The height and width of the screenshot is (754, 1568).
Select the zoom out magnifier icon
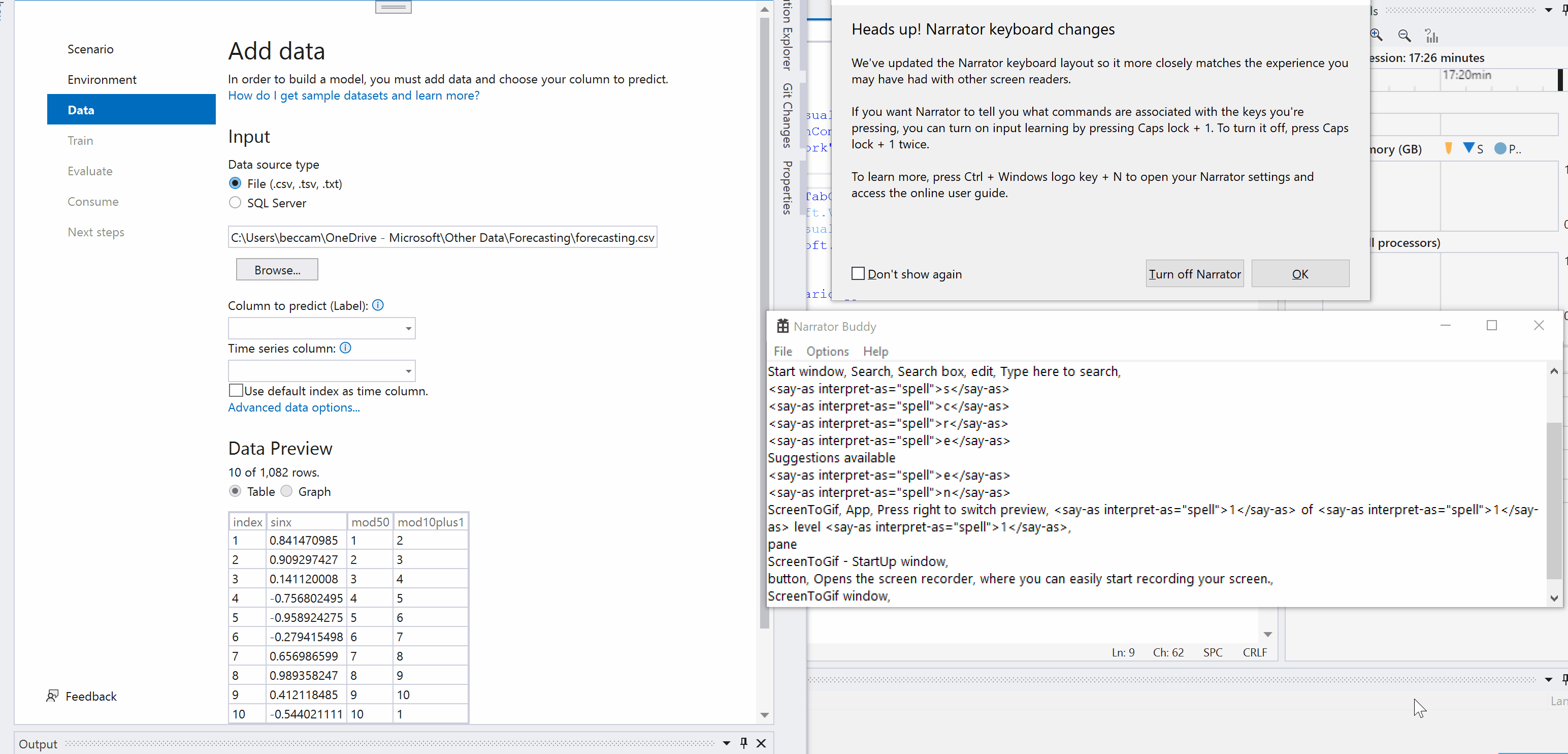coord(1404,36)
